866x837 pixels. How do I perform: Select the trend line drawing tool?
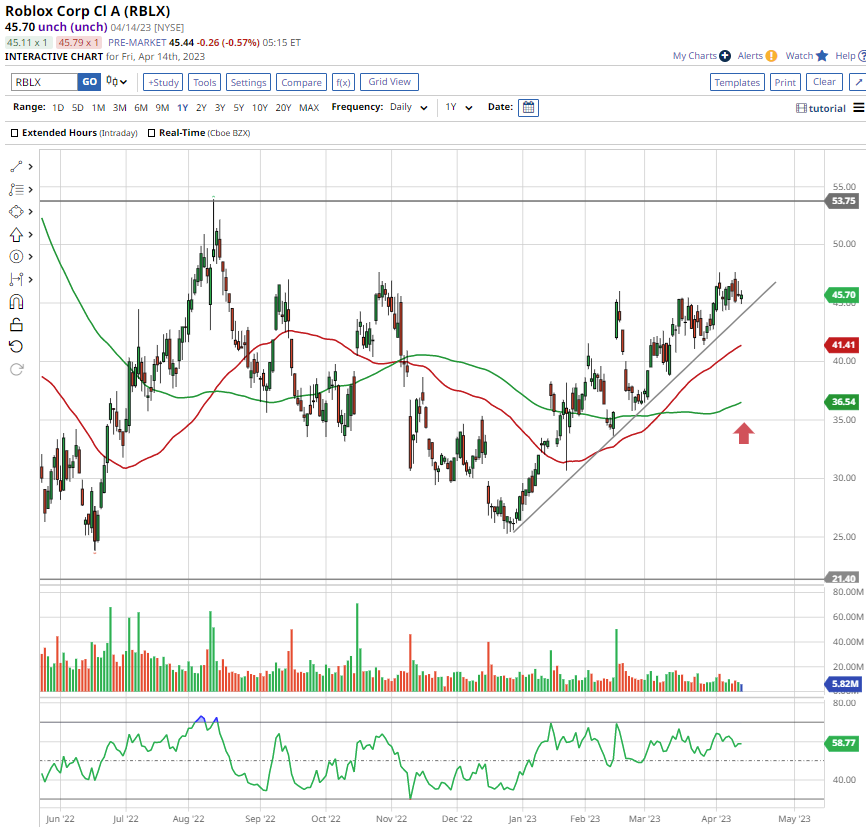pos(16,166)
